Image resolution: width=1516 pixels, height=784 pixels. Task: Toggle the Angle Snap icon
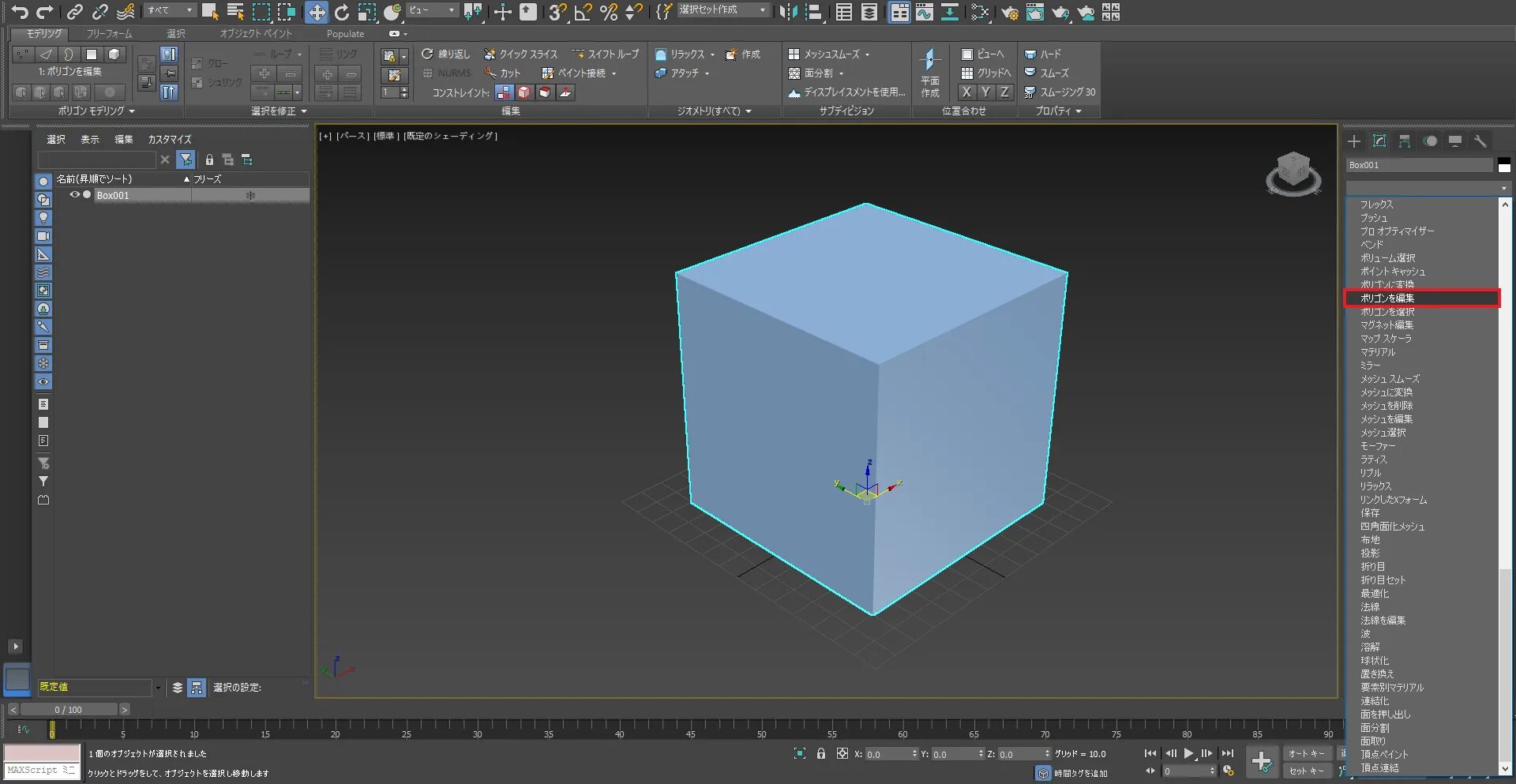[583, 12]
